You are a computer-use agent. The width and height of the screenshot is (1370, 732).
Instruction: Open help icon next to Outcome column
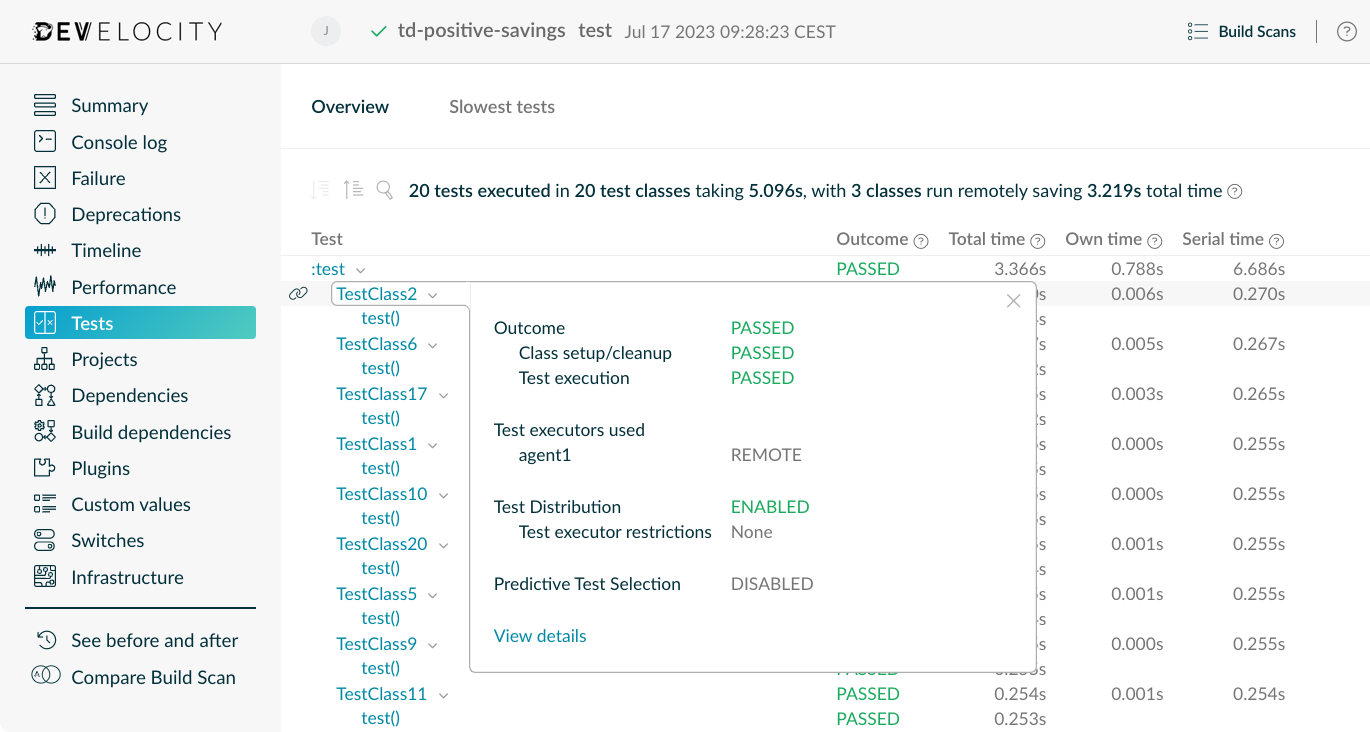coord(921,241)
